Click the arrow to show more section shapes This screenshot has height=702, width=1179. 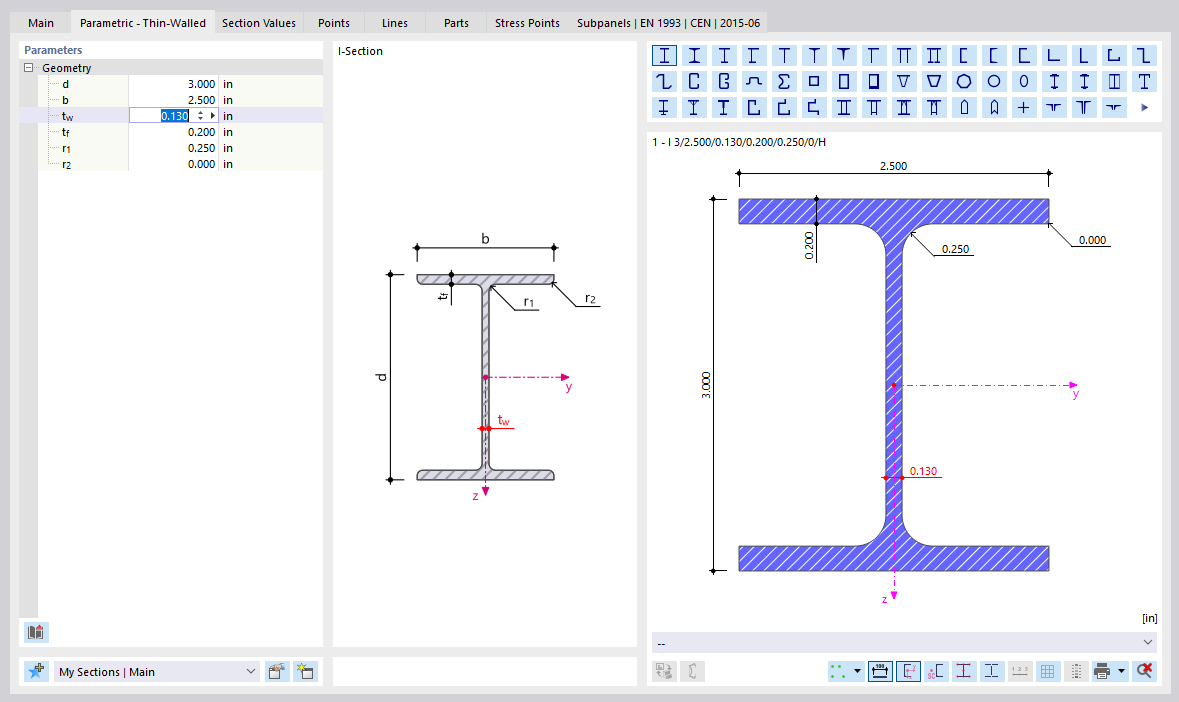click(x=1143, y=107)
